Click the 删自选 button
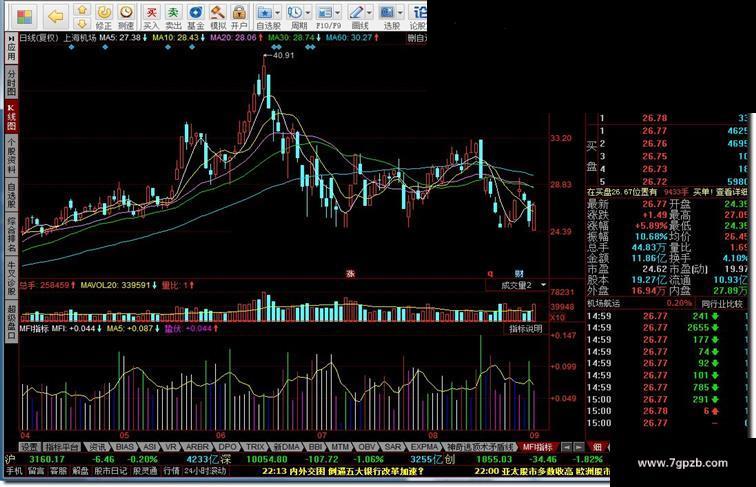 (417, 38)
